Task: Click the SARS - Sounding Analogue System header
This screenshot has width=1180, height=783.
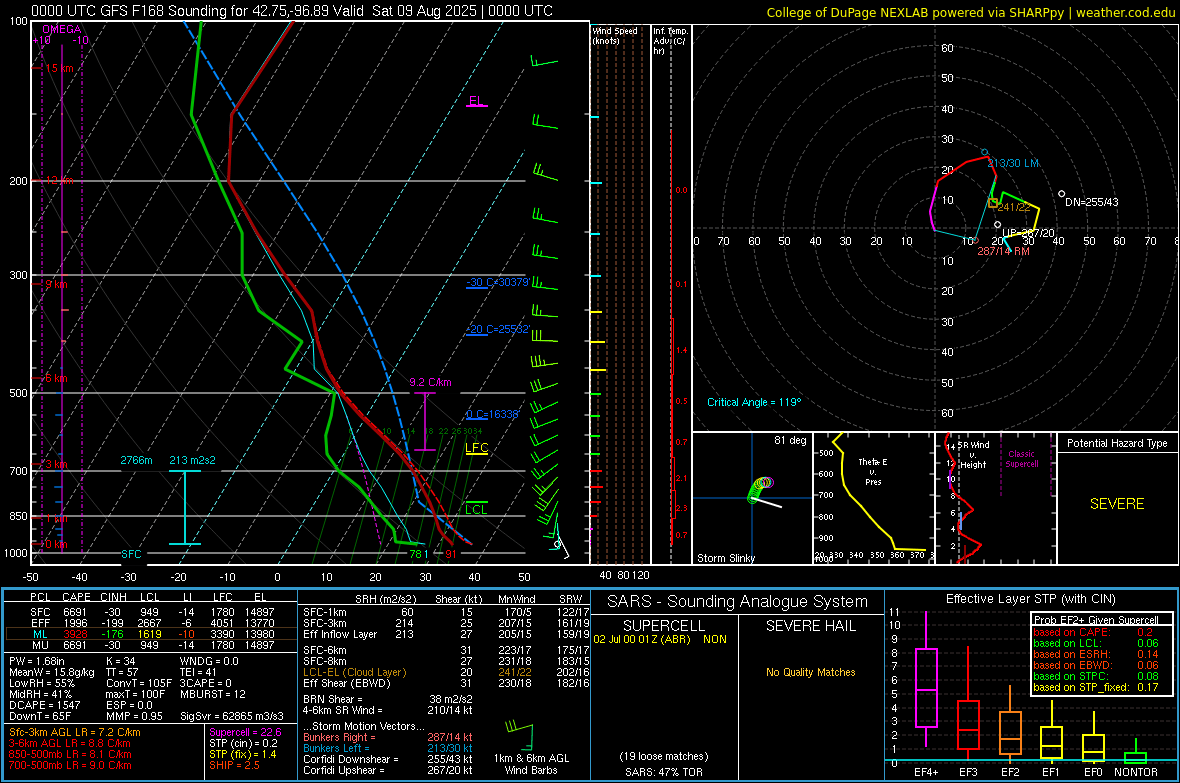Action: [x=738, y=602]
